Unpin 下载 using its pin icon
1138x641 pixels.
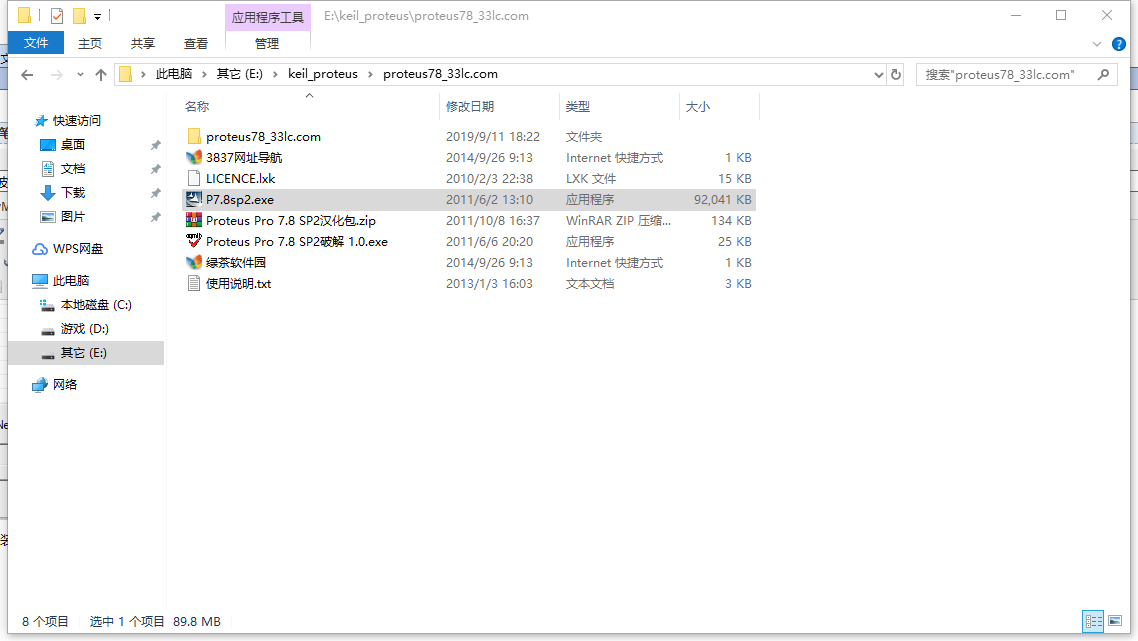coord(155,193)
